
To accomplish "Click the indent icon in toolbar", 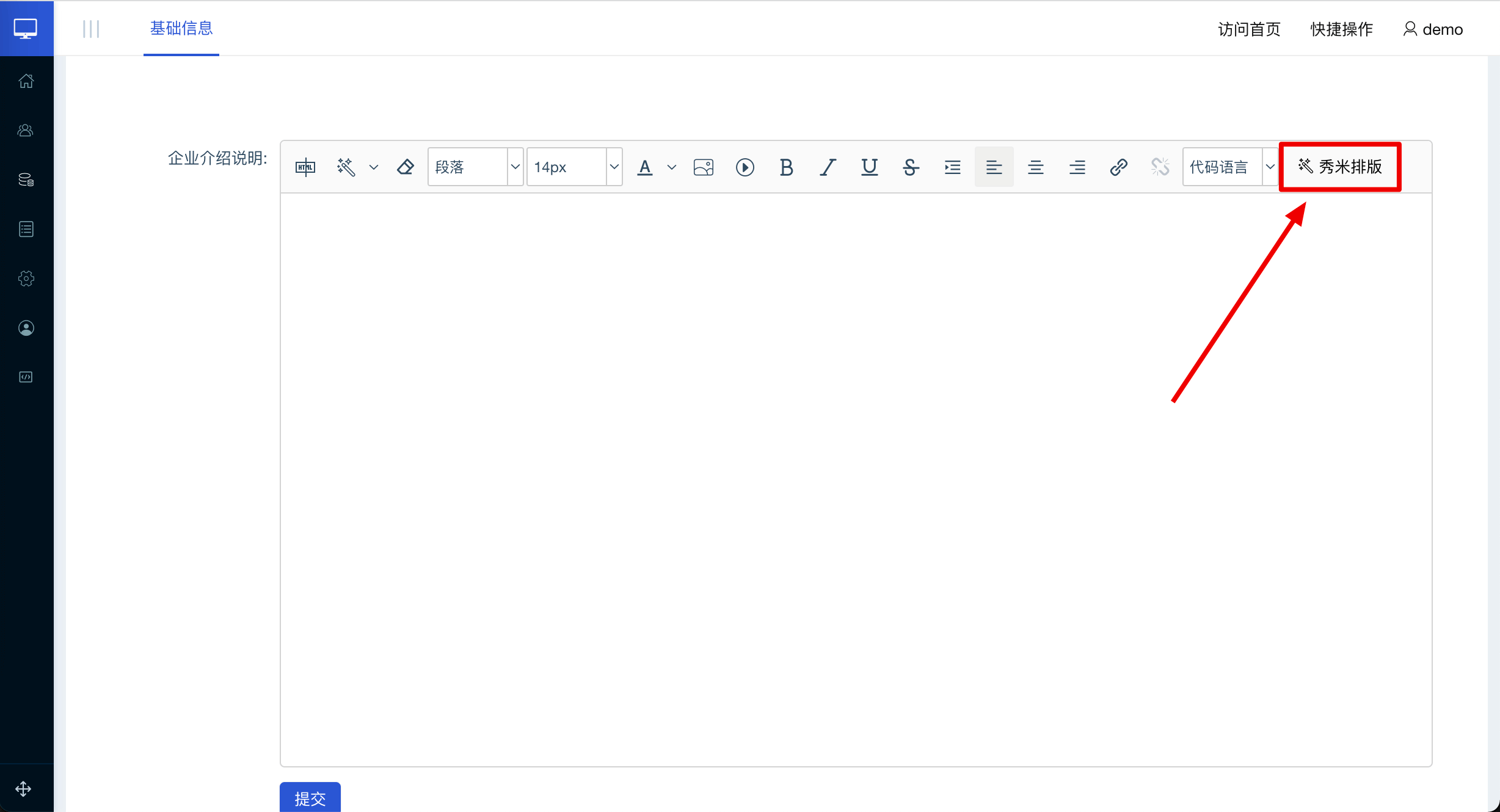I will click(x=952, y=167).
